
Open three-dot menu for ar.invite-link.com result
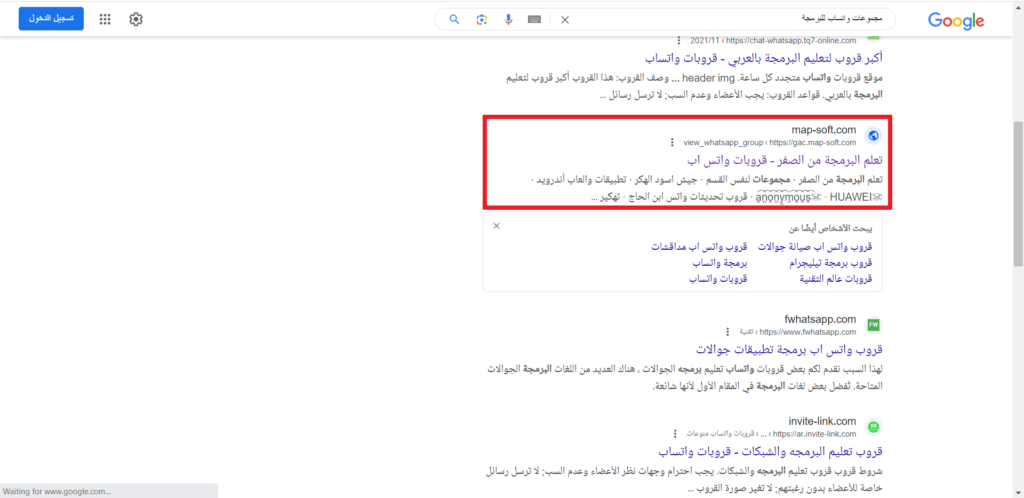(675, 433)
